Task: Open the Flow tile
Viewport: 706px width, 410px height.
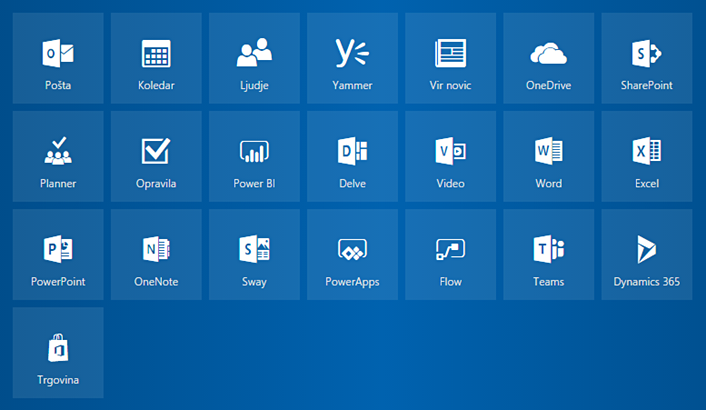Action: click(x=451, y=254)
